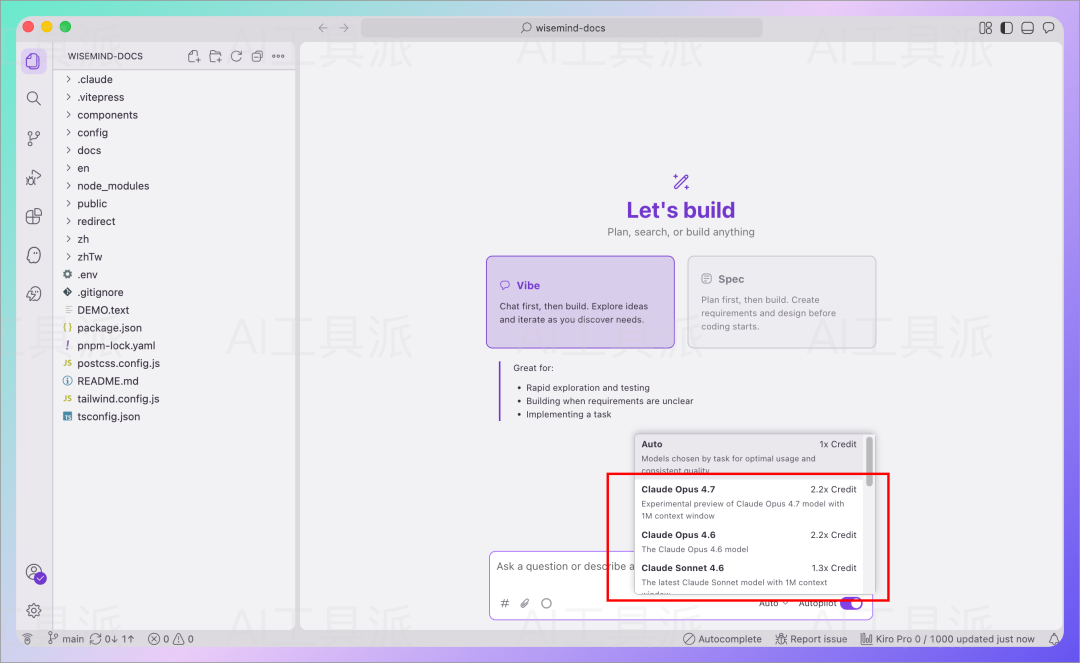This screenshot has width=1080, height=663.
Task: Click the wisemind-docs search command bar
Action: [561, 28]
